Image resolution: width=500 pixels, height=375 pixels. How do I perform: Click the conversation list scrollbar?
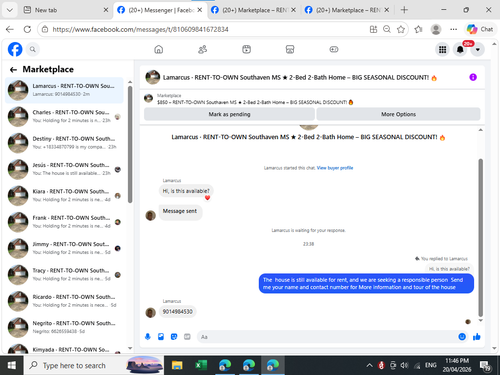[x=130, y=144]
